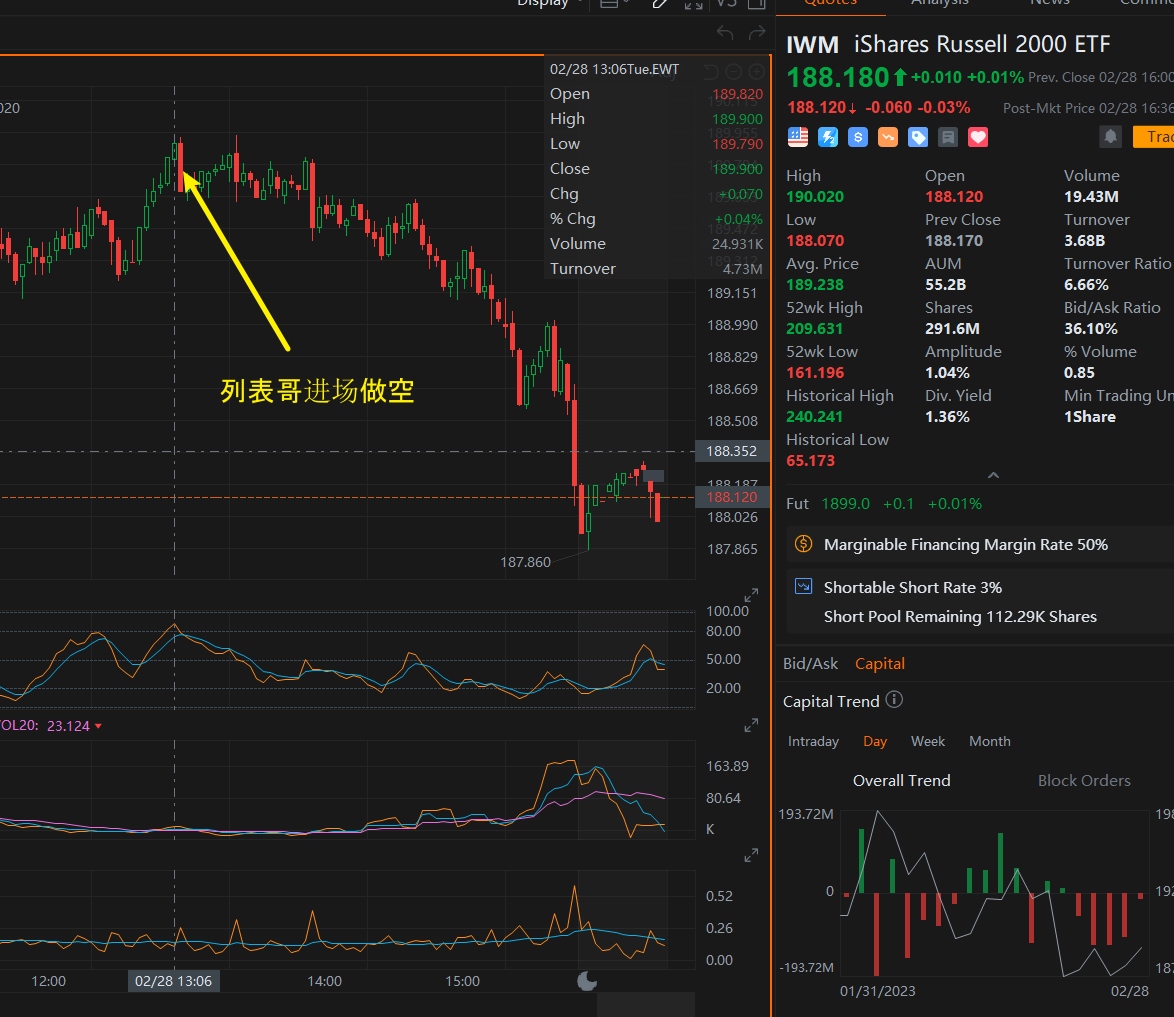Switch to the Bid/Ask tab
Image resolution: width=1174 pixels, height=1017 pixels.
point(810,664)
